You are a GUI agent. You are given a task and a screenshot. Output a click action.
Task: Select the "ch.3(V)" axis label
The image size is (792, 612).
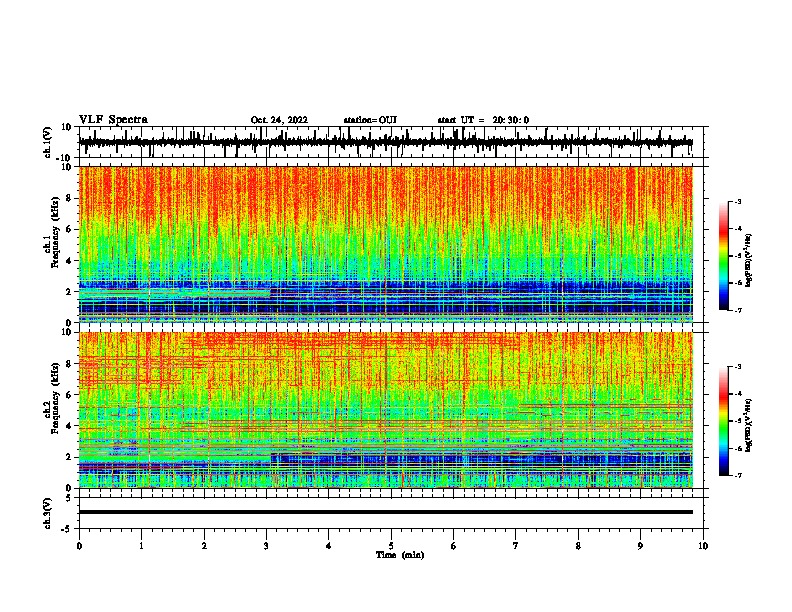[x=48, y=513]
